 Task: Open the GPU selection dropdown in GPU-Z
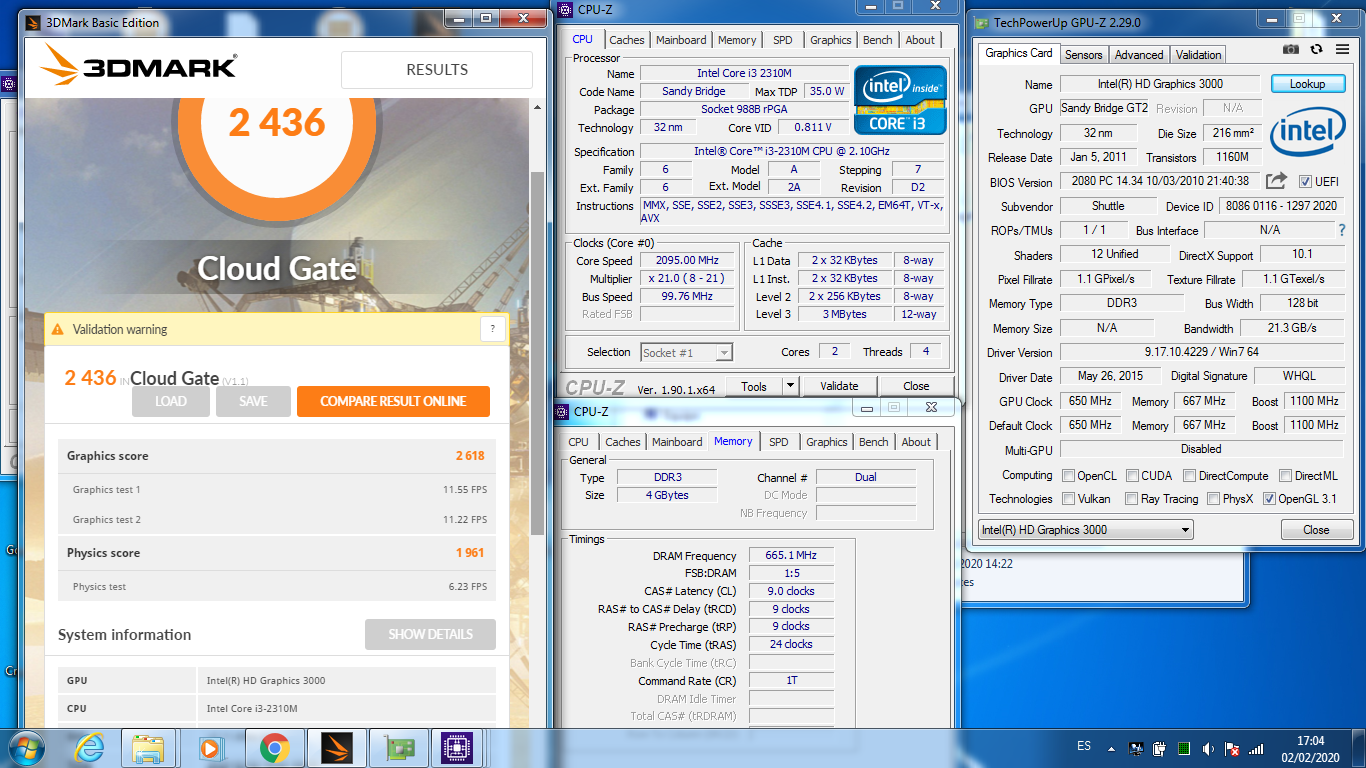pos(1085,530)
